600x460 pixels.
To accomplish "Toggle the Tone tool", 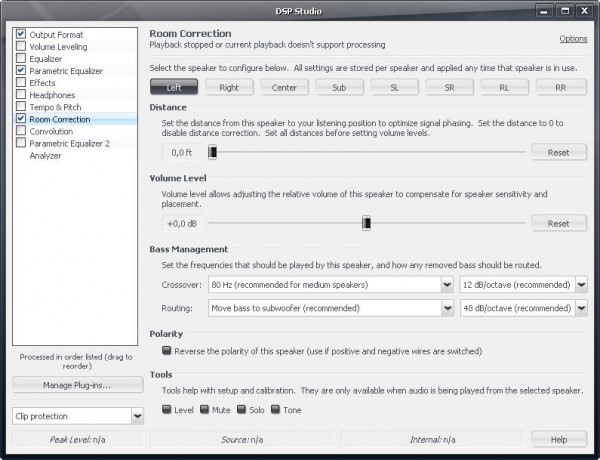I will (275, 409).
